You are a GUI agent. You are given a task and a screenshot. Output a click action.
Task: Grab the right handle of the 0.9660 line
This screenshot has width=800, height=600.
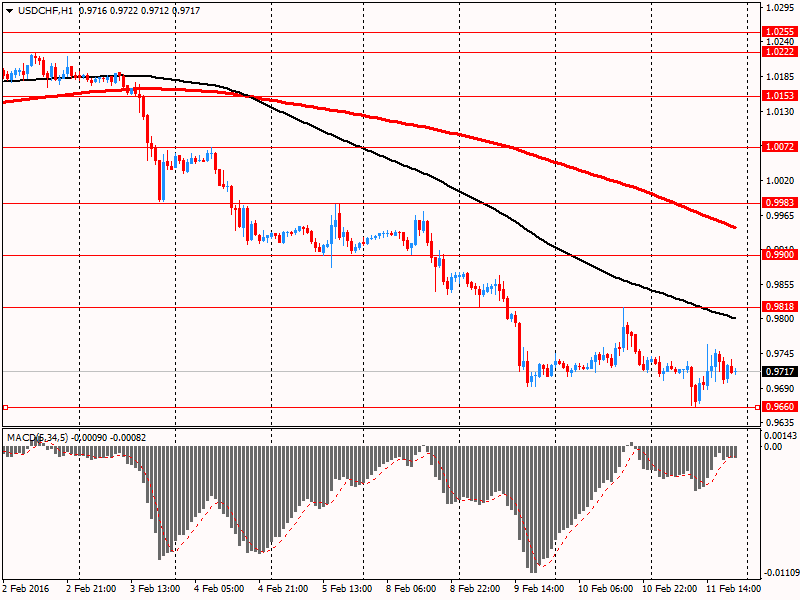pyautogui.click(x=757, y=407)
